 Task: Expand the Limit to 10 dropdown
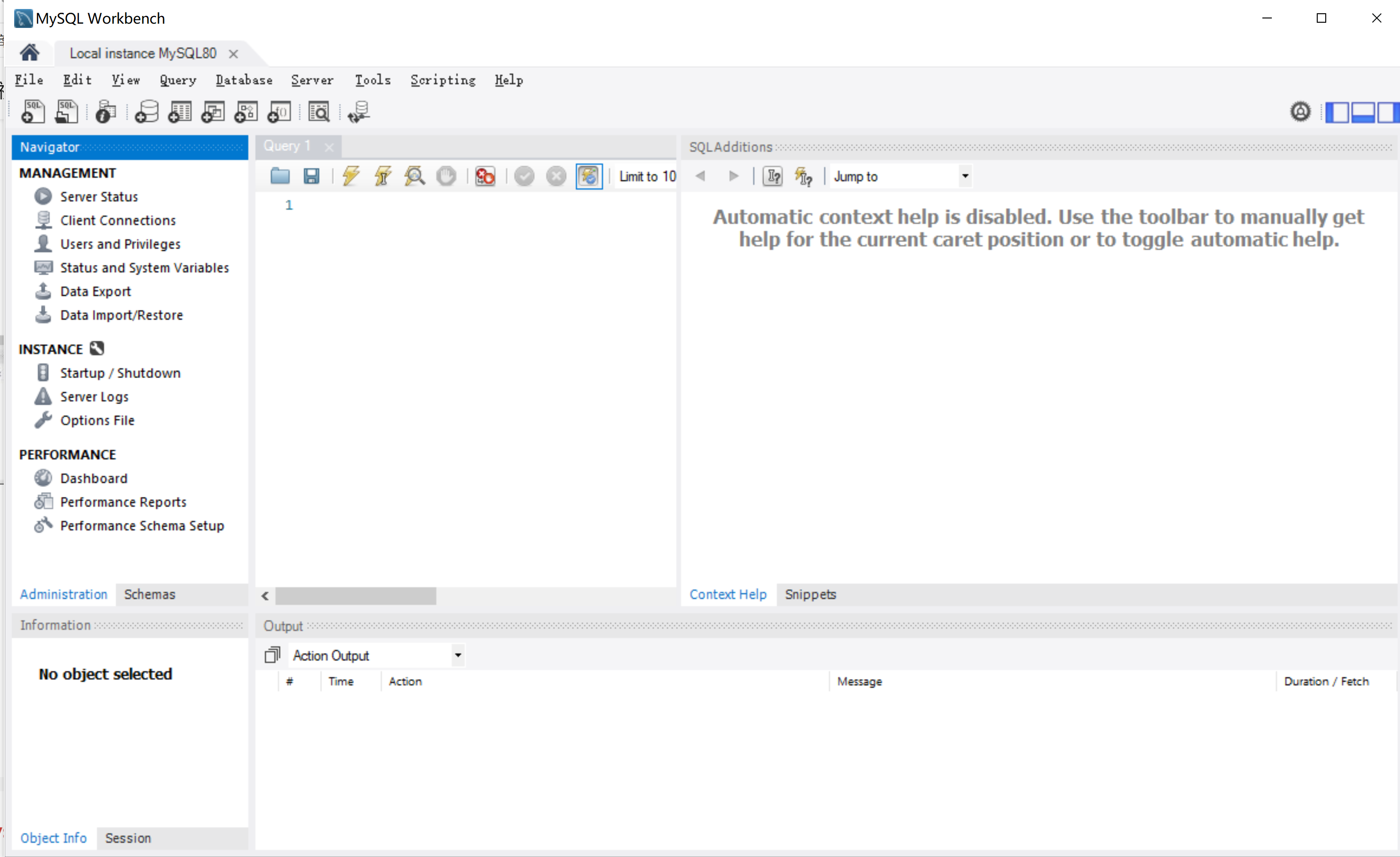coord(648,177)
